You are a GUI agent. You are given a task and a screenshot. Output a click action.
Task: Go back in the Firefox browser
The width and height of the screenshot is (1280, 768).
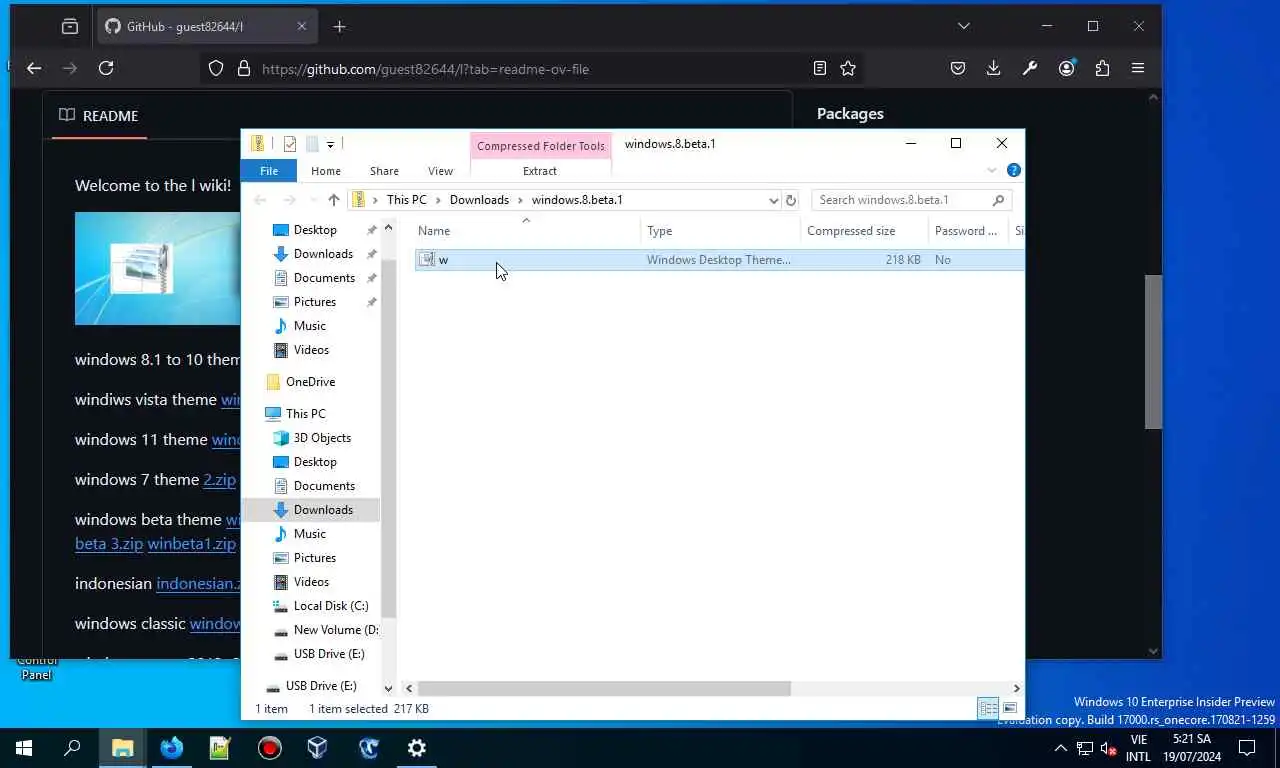point(34,68)
